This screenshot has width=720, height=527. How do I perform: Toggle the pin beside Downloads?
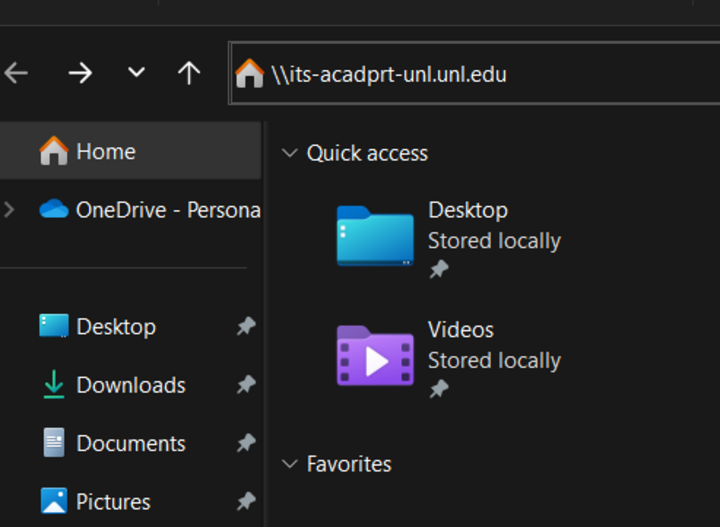245,385
